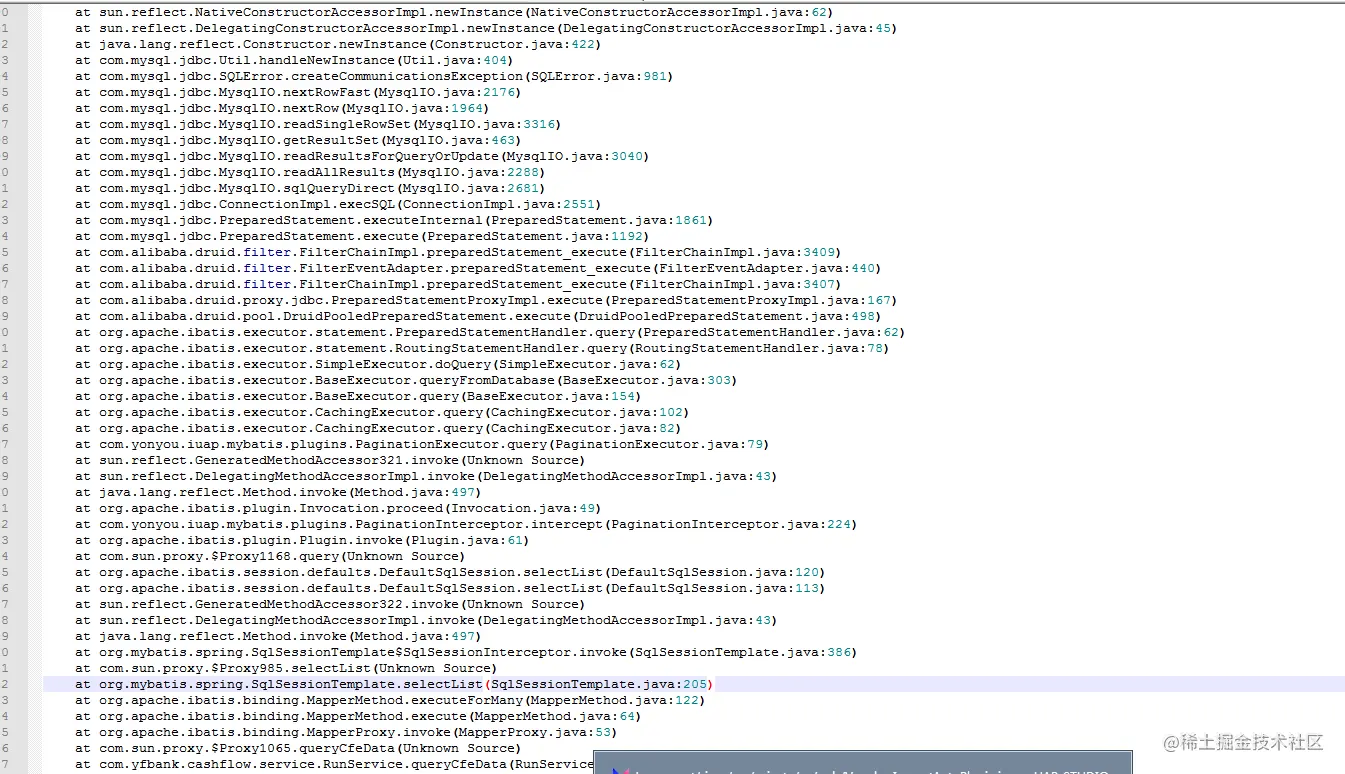Screen dimensions: 1345x774
Task: Click the Util.handleNewInstance(Util.java:404) line
Action: tap(294, 60)
